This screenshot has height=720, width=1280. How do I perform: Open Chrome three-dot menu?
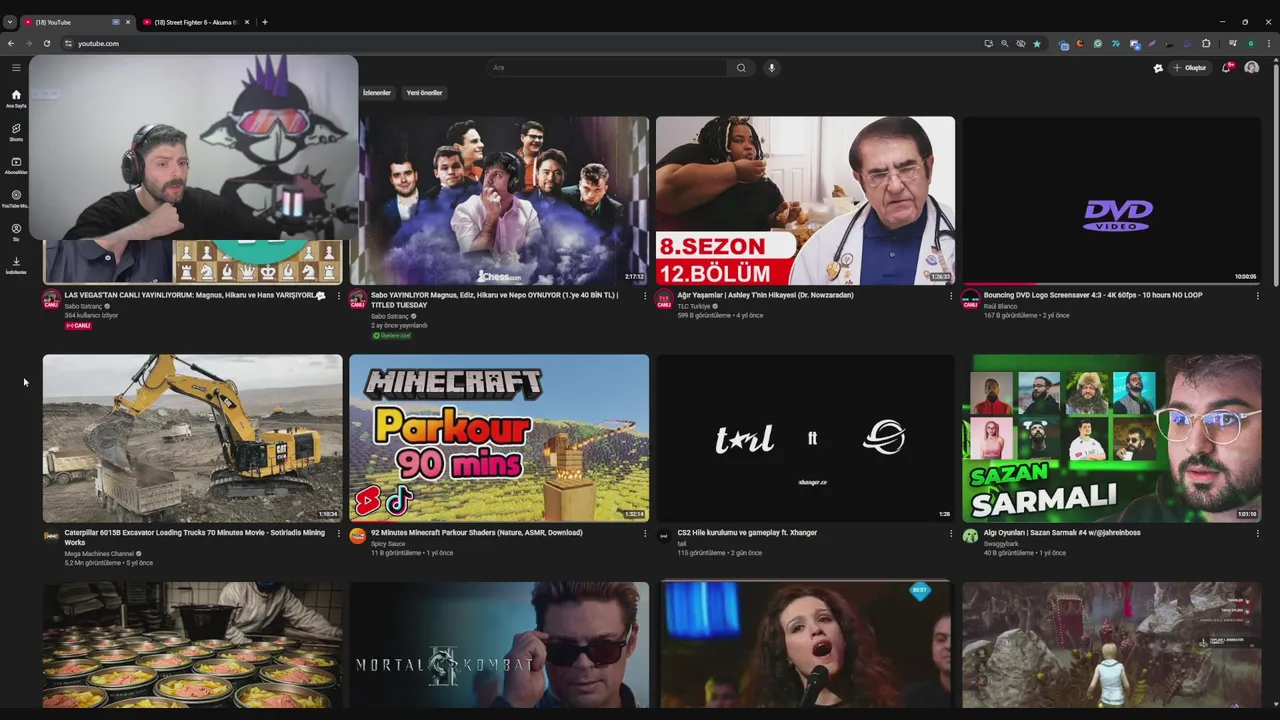[1269, 43]
